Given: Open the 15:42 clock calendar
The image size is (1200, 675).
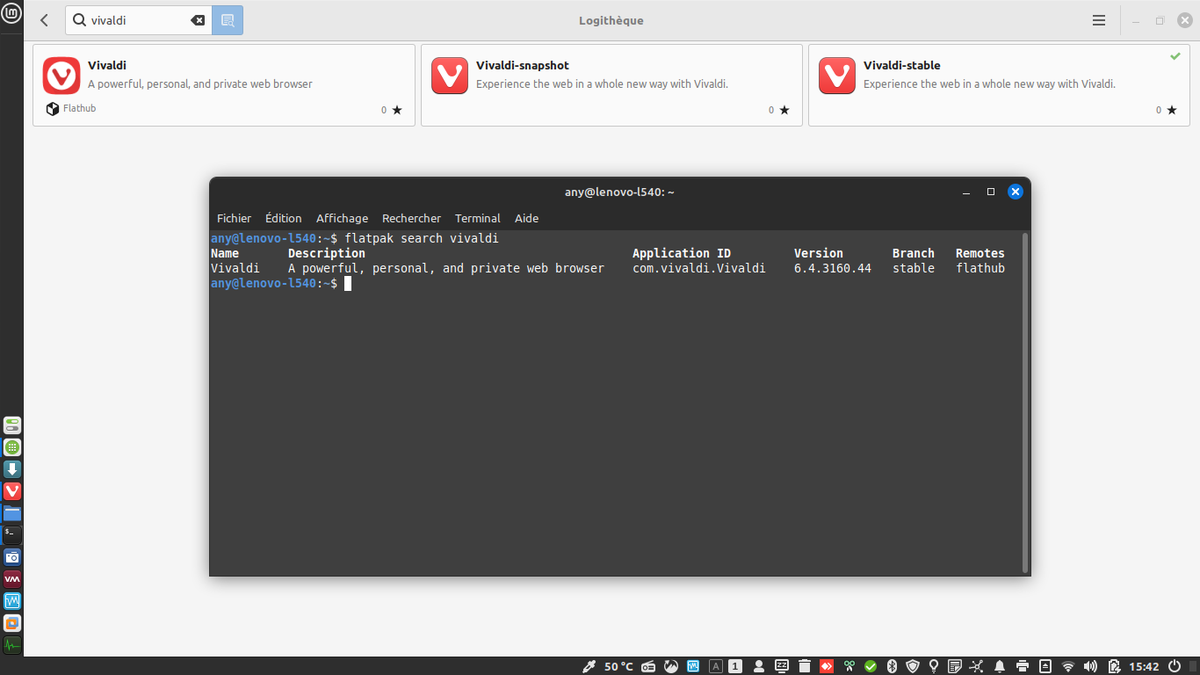Looking at the screenshot, I should [x=1144, y=666].
